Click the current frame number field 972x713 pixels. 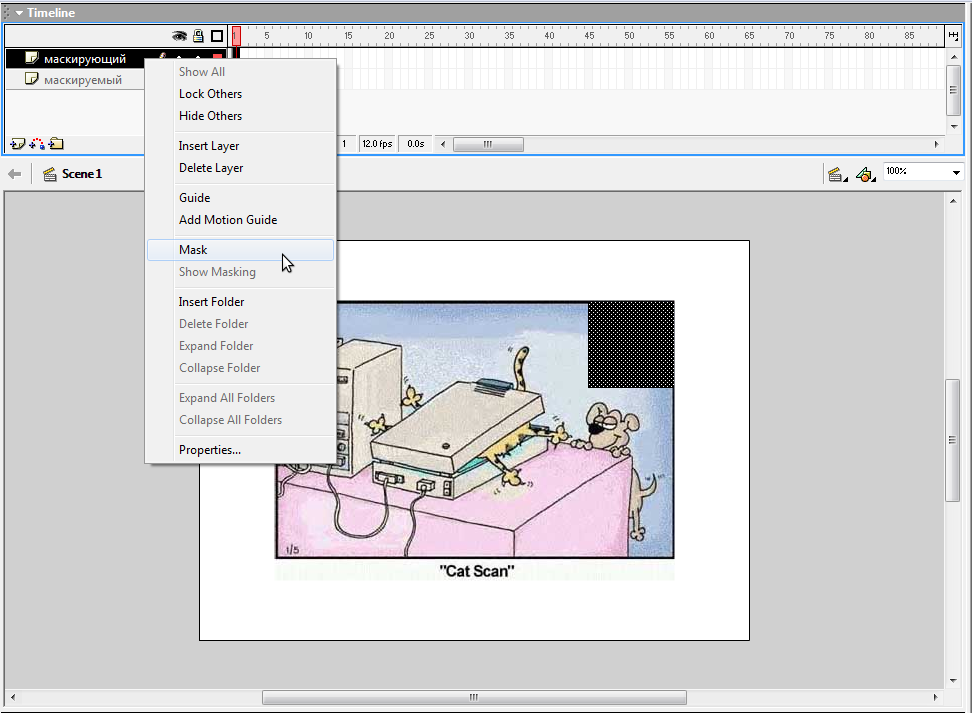(345, 144)
